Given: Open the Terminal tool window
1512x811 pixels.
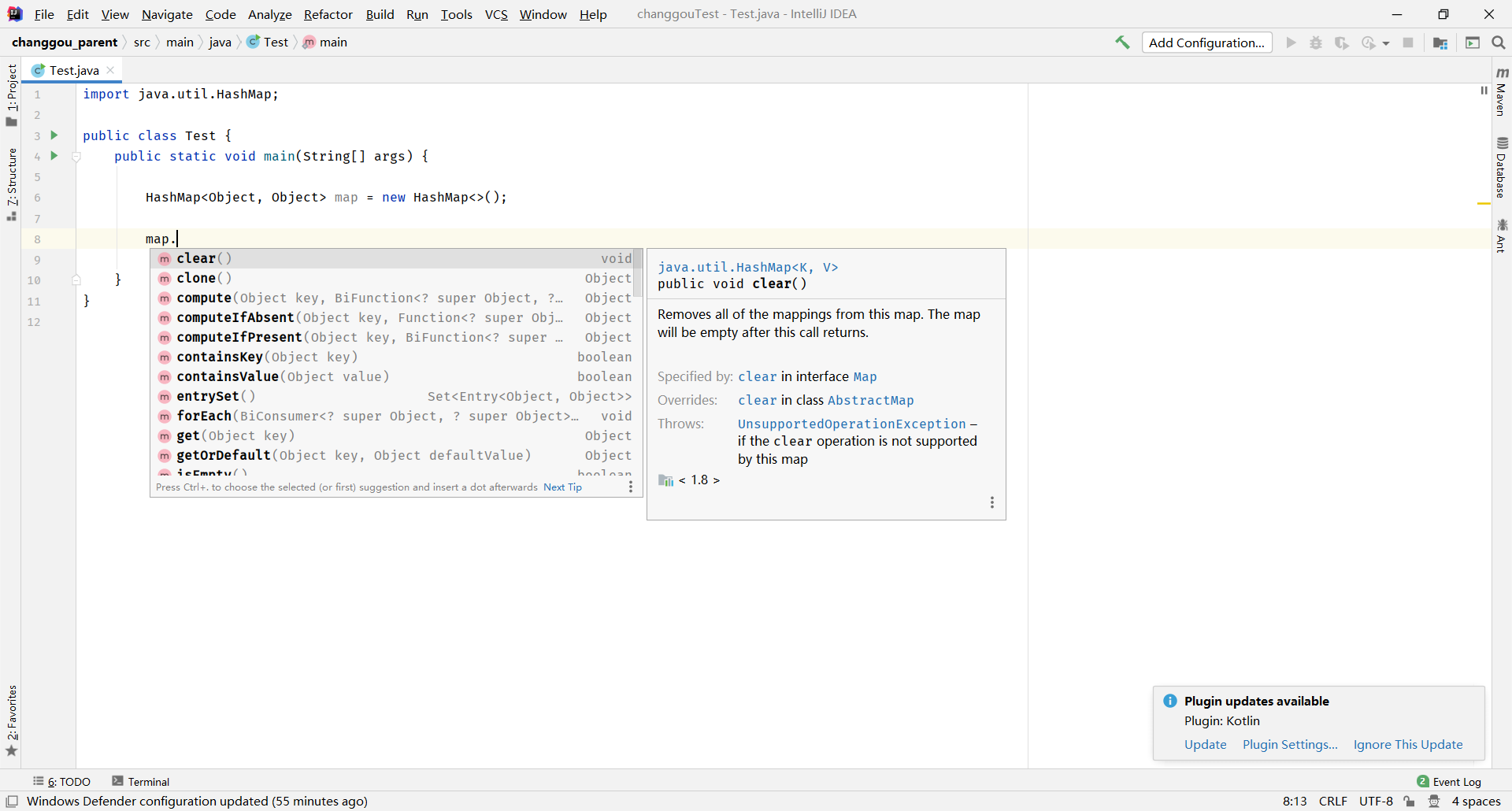Looking at the screenshot, I should click(x=141, y=782).
